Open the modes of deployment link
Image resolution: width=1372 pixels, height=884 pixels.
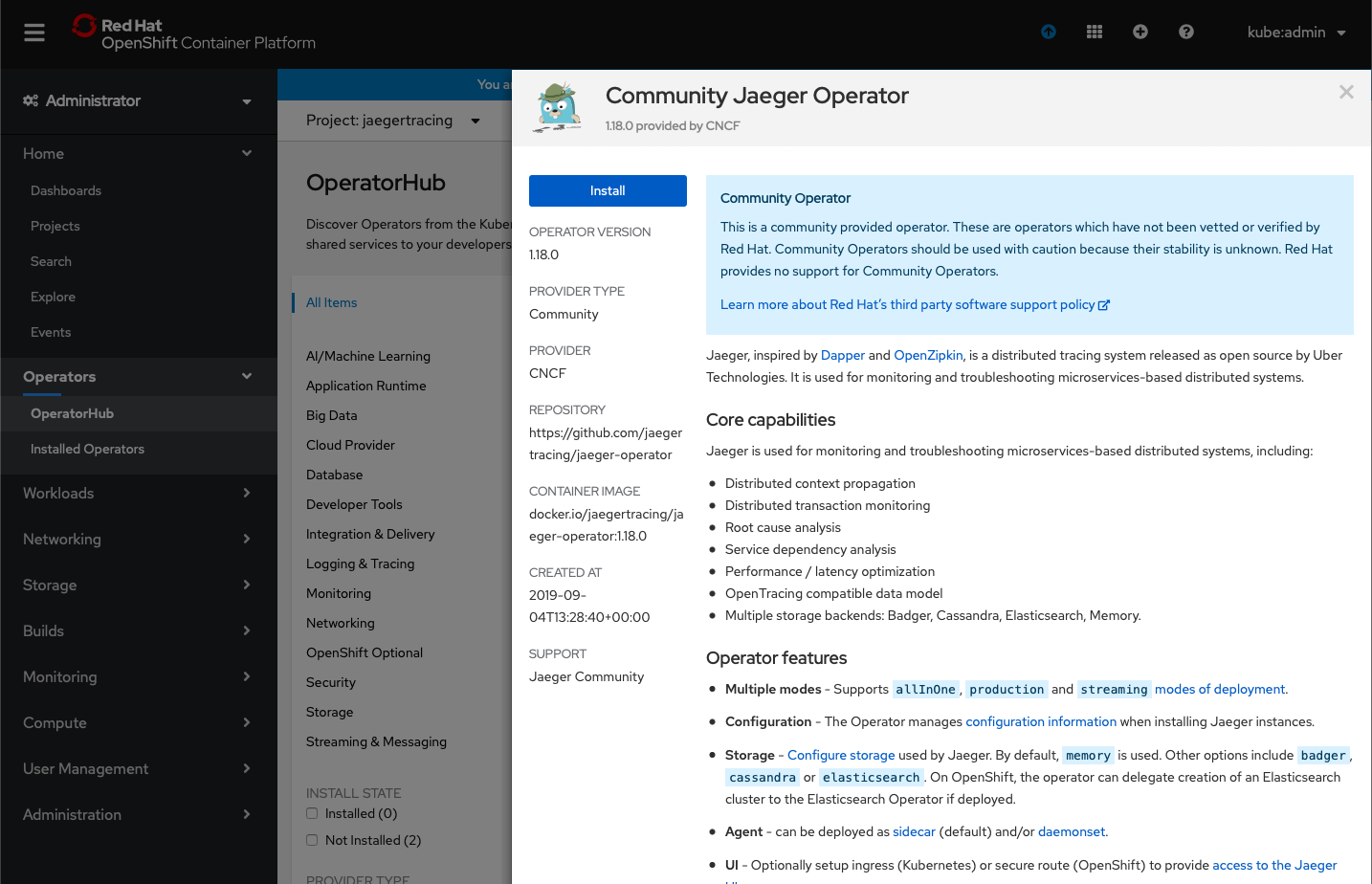(x=1220, y=689)
